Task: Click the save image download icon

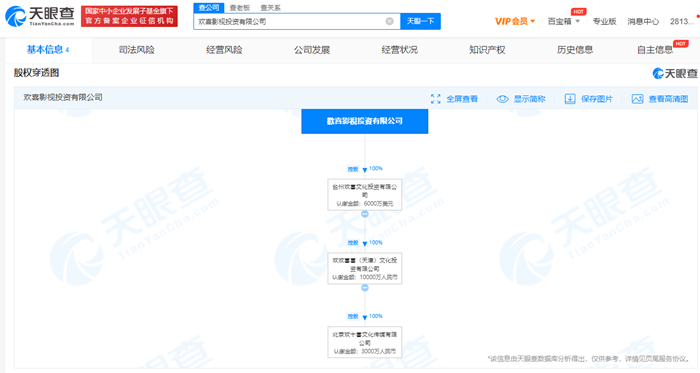Action: click(x=570, y=99)
